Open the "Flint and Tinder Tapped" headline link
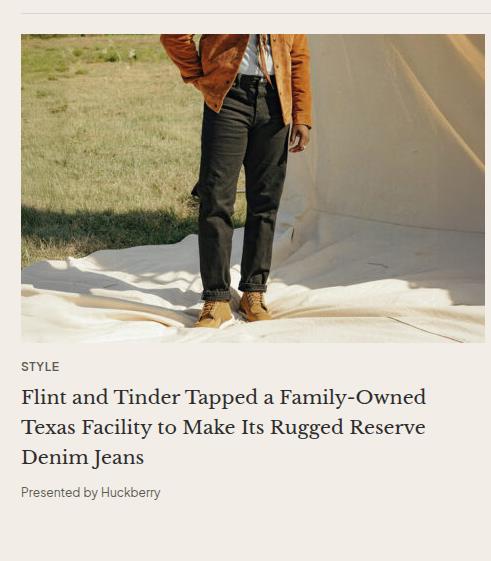The height and width of the screenshot is (561, 491). [x=224, y=427]
